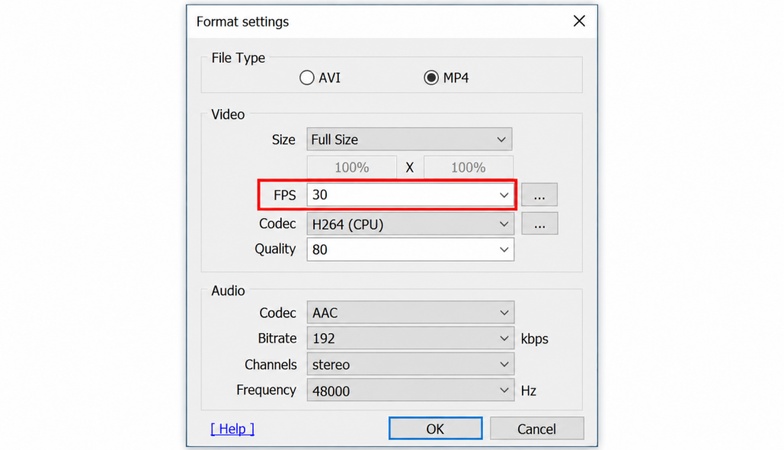The width and height of the screenshot is (784, 450).
Task: Open the Help link
Action: coord(232,429)
